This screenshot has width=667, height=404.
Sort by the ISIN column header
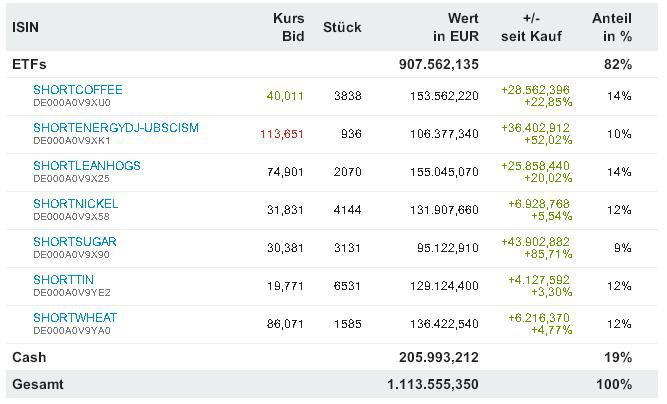coord(25,28)
